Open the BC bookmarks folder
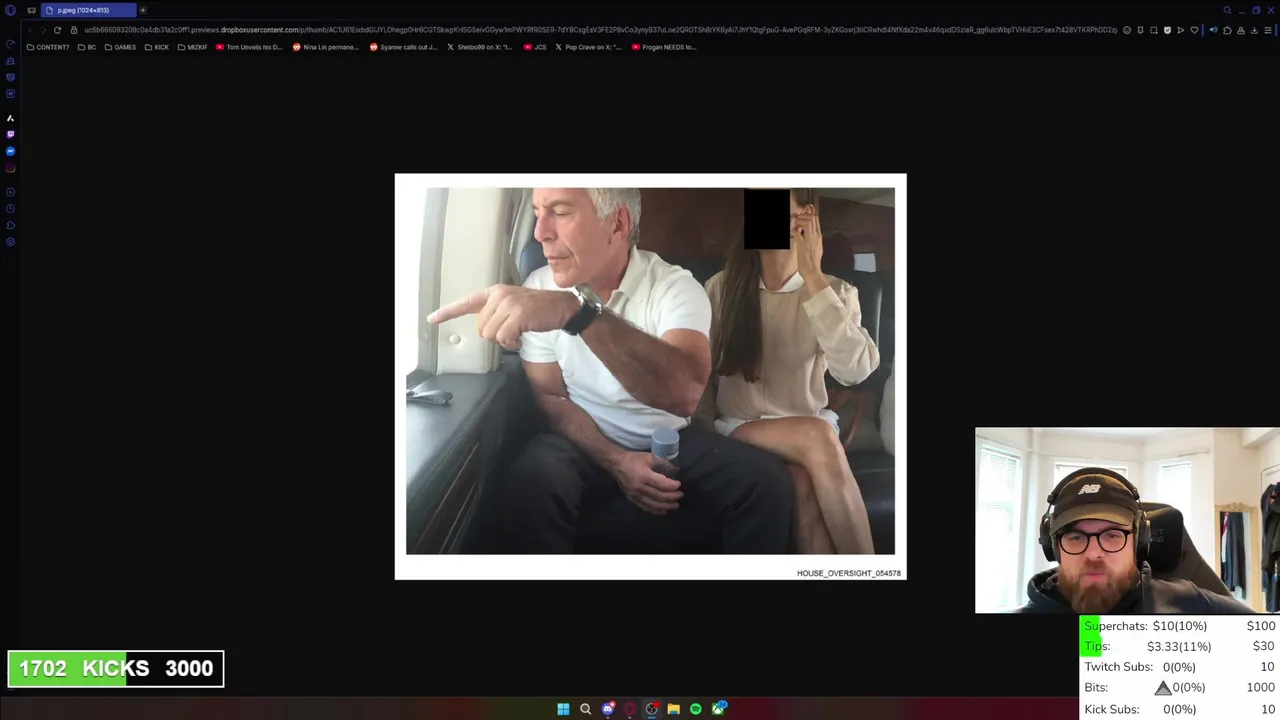Viewport: 1280px width, 720px height. [x=87, y=47]
